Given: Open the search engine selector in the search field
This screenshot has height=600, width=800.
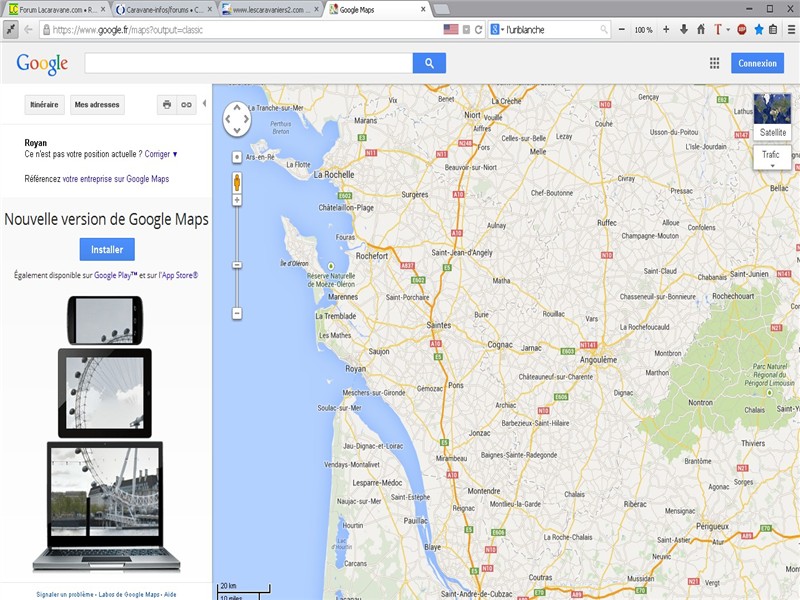Looking at the screenshot, I should point(498,29).
